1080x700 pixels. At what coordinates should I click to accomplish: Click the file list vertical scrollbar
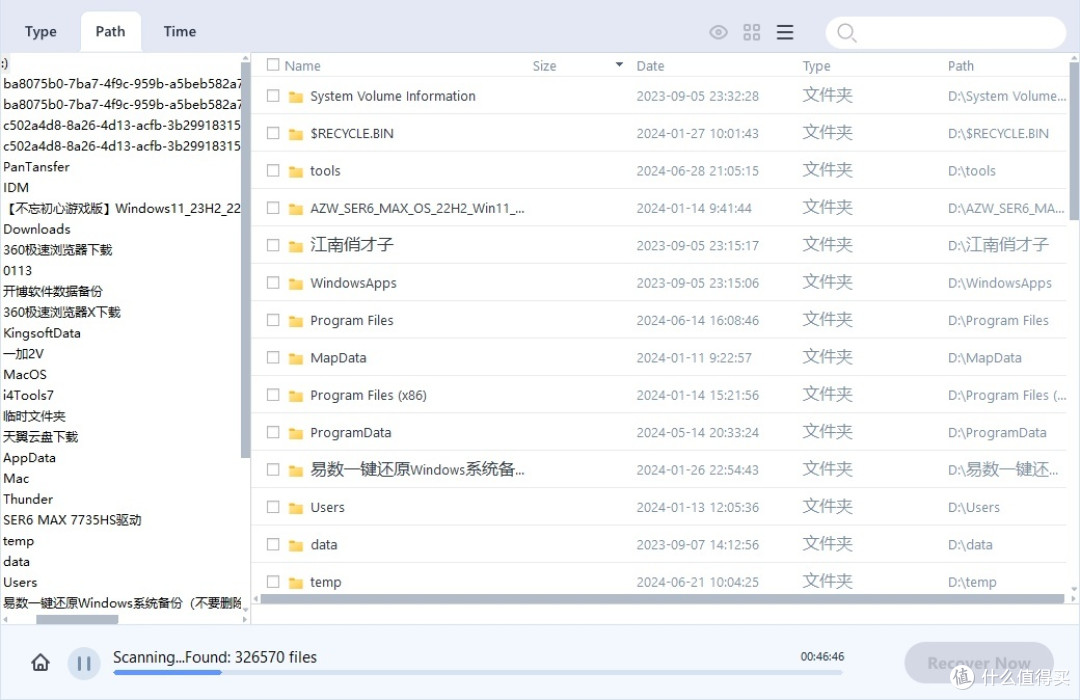[x=1074, y=141]
